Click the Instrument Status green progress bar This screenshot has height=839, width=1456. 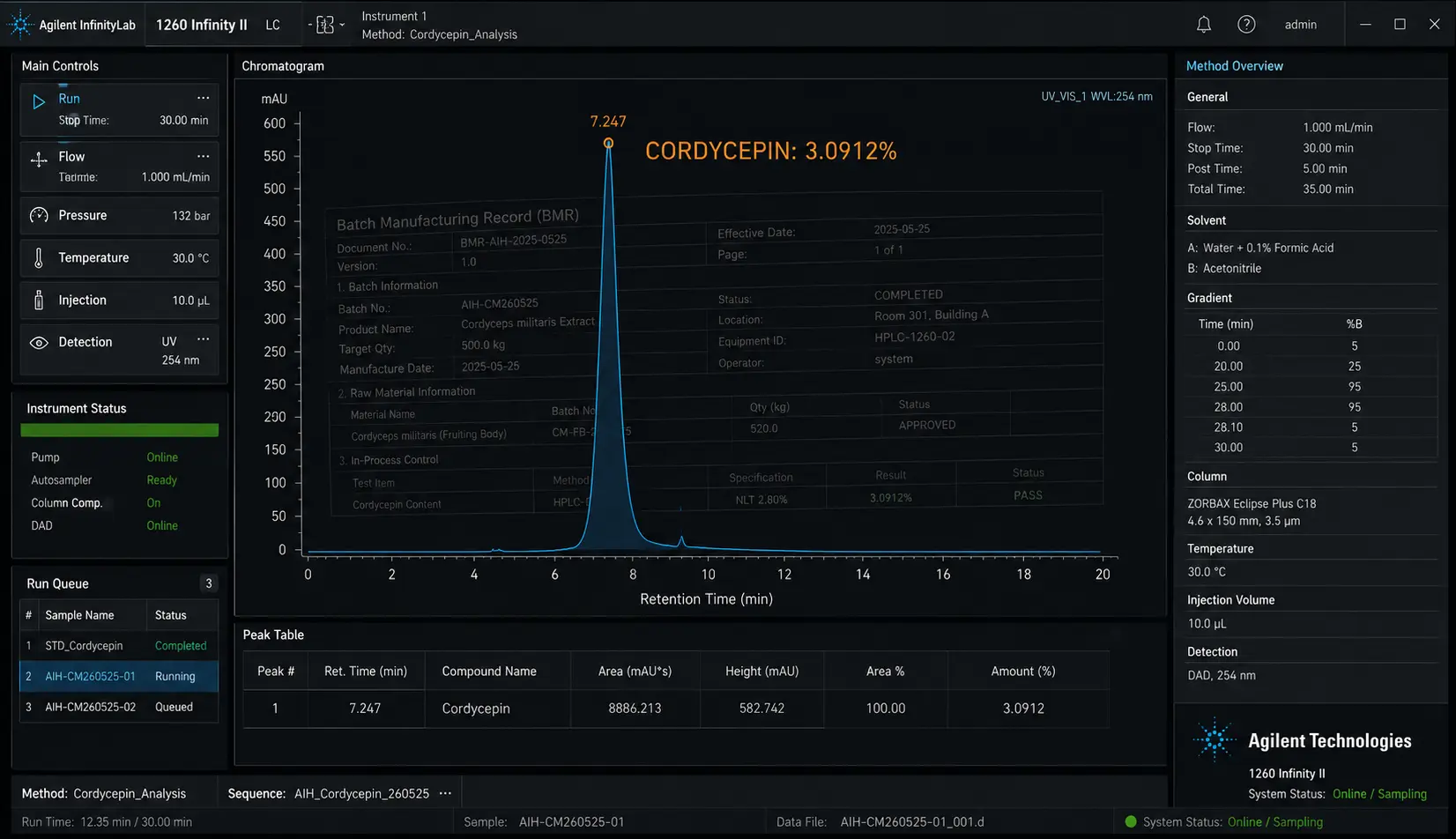click(x=120, y=430)
